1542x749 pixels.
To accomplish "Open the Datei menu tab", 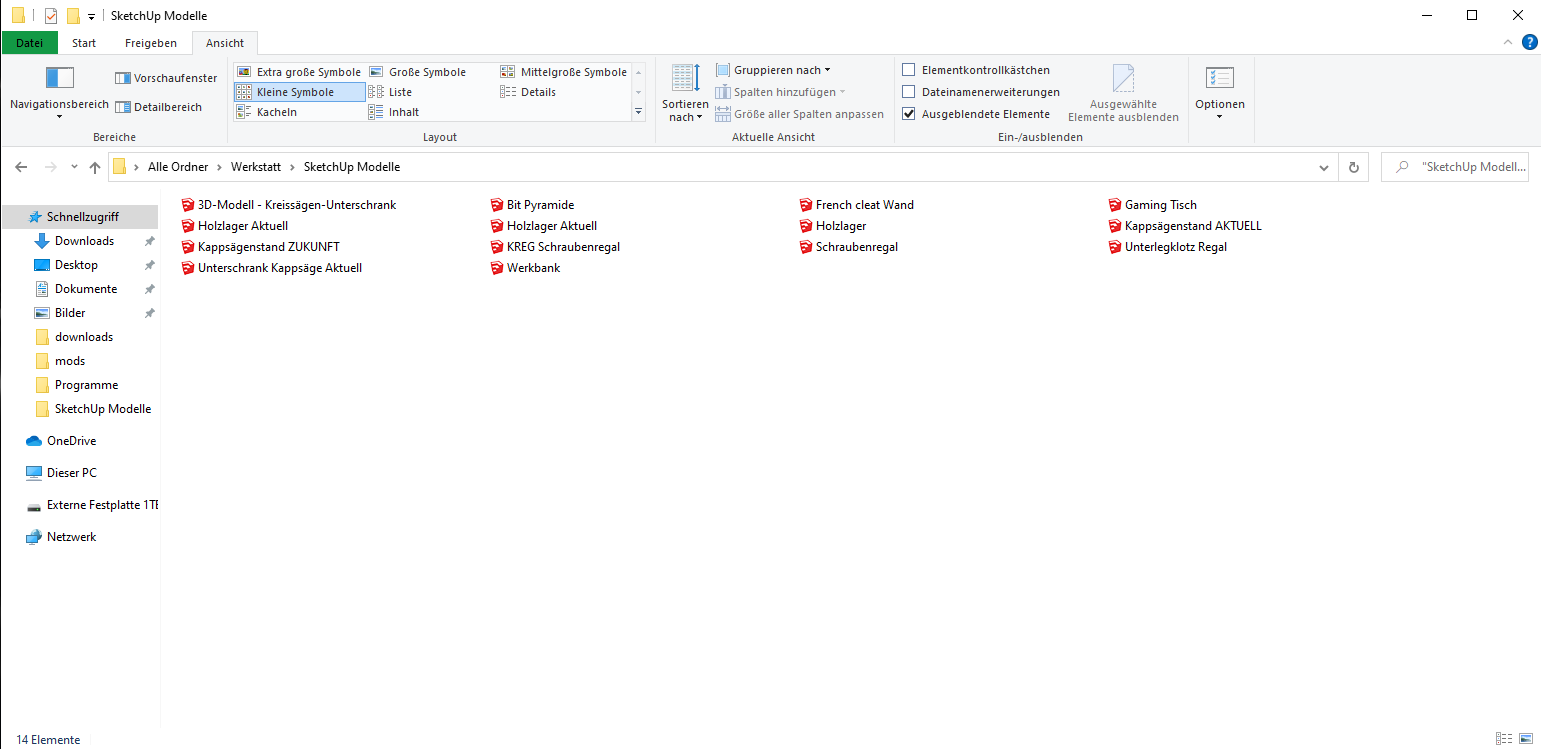I will pos(30,43).
